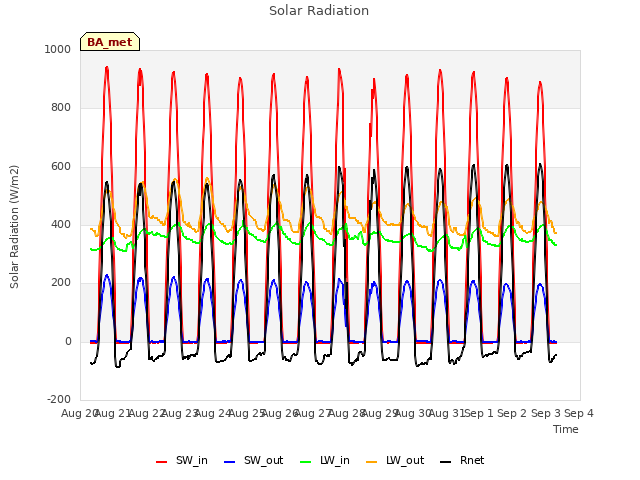Click the Aug 24 x-axis tick label
The image size is (640, 480).
[x=213, y=413]
